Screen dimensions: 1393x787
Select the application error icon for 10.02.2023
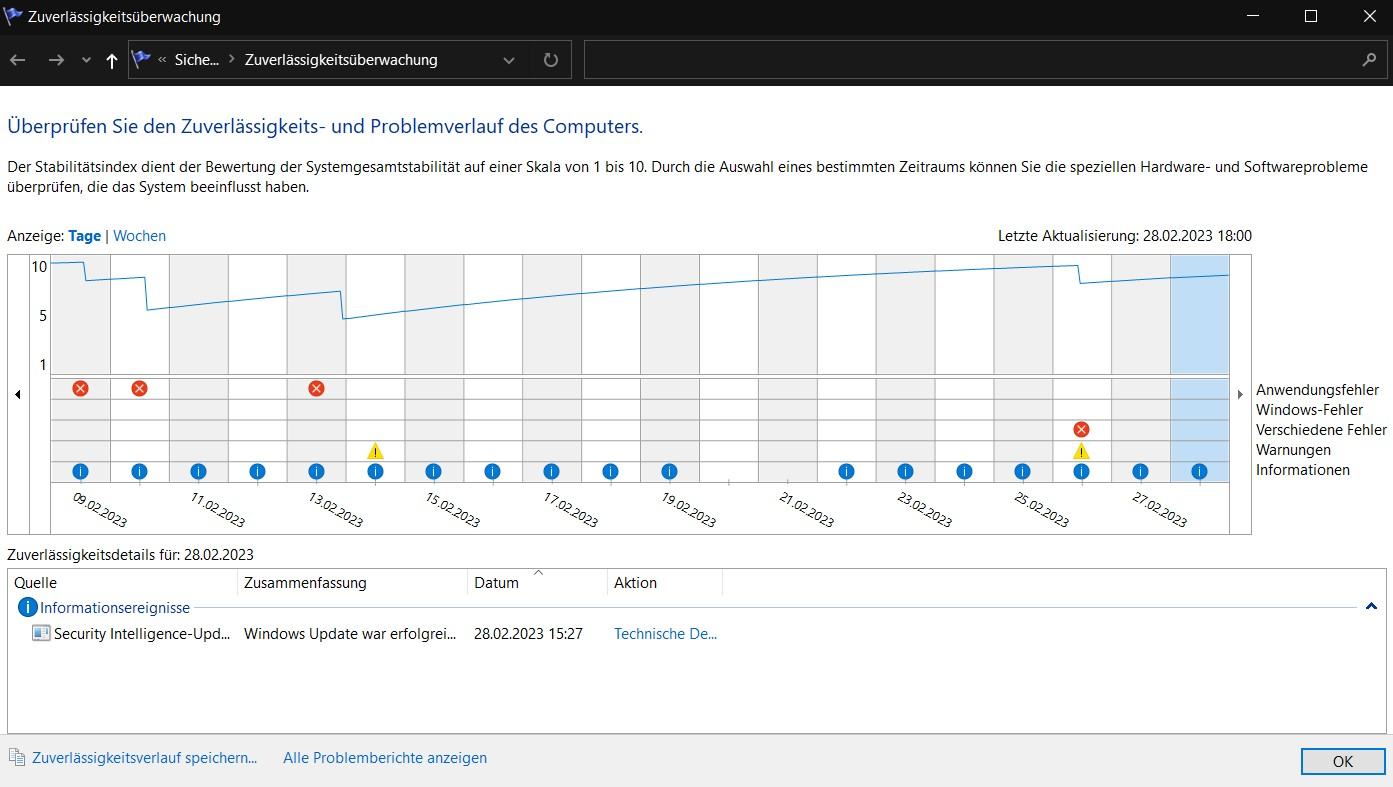(x=139, y=388)
